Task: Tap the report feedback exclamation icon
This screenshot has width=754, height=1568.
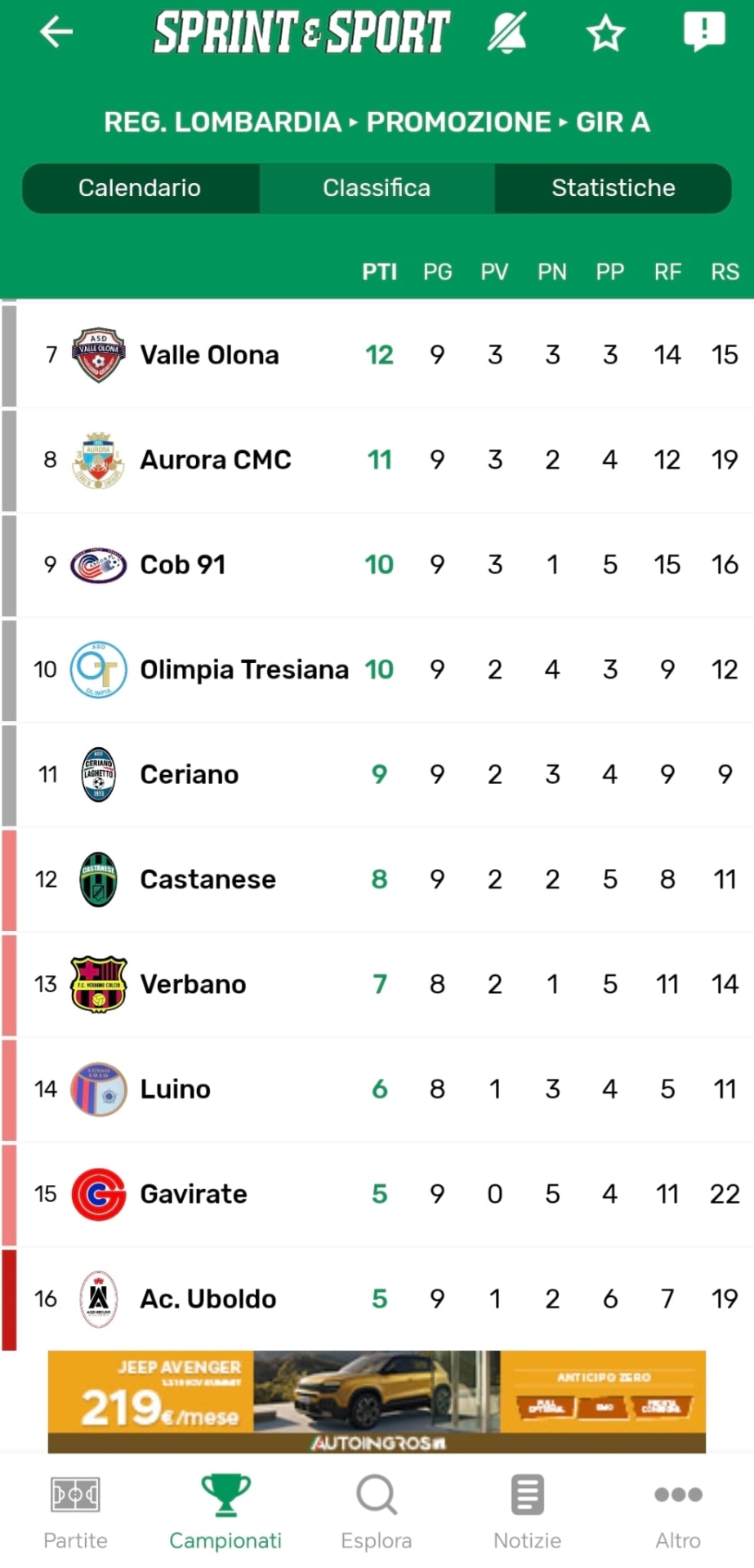Action: 703,32
